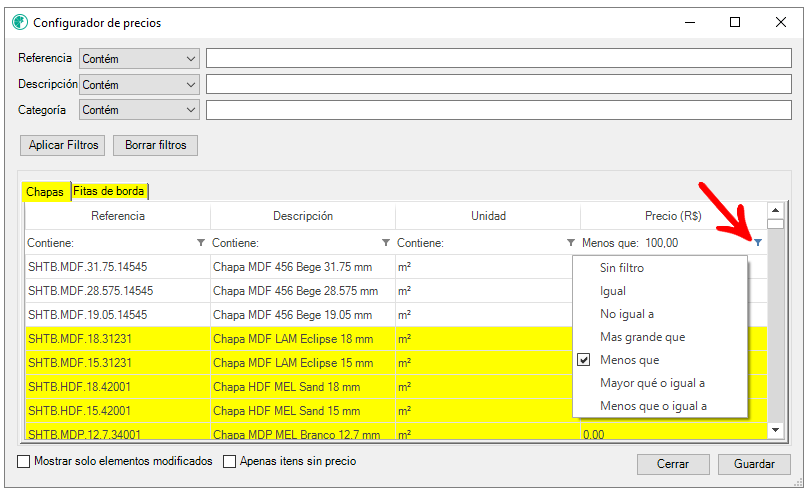
Task: Click the Descripción column filter funnel icon
Action: coord(386,243)
